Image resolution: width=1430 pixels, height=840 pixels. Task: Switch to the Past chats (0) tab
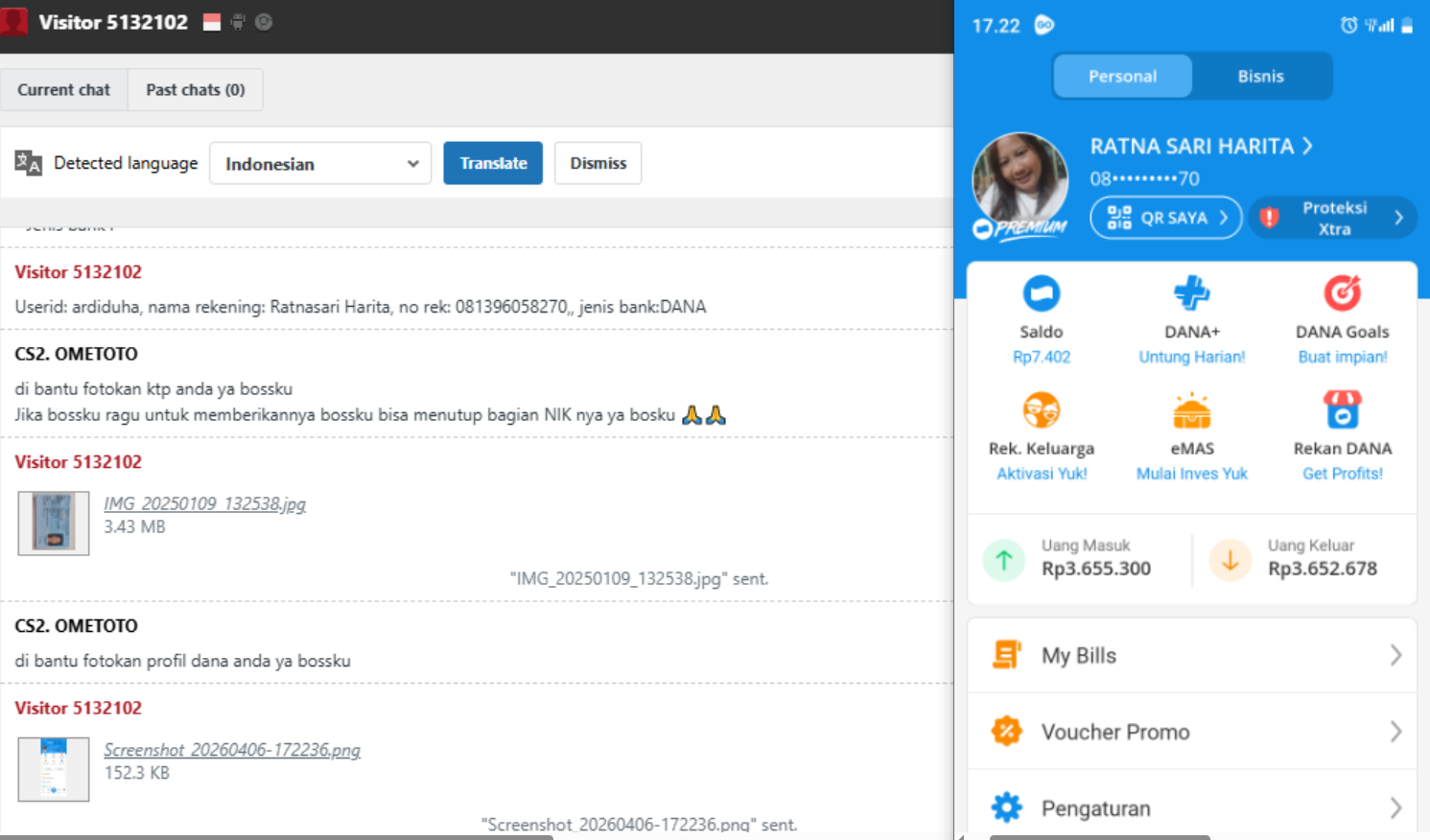(x=196, y=89)
